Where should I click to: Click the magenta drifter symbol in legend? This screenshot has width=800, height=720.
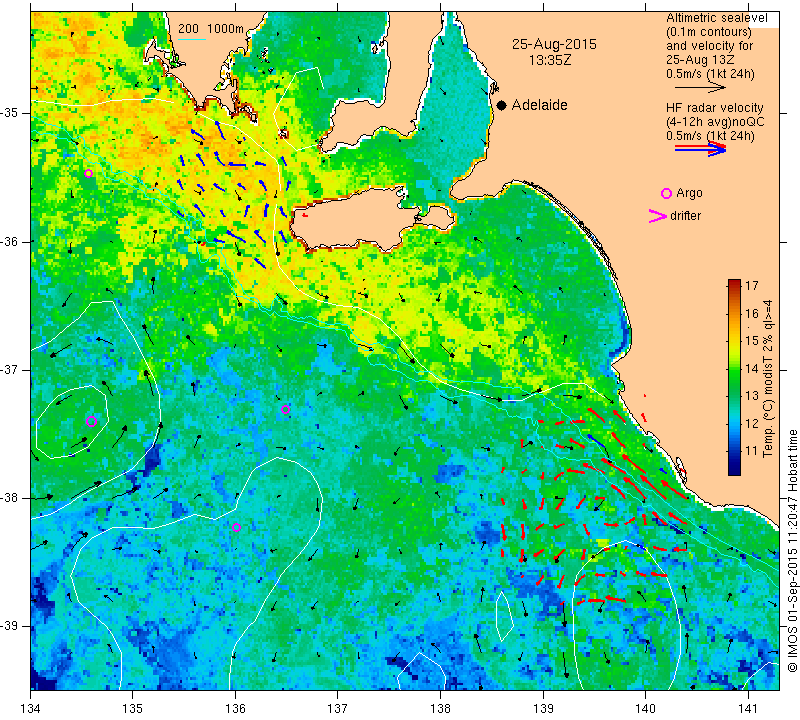pos(658,216)
